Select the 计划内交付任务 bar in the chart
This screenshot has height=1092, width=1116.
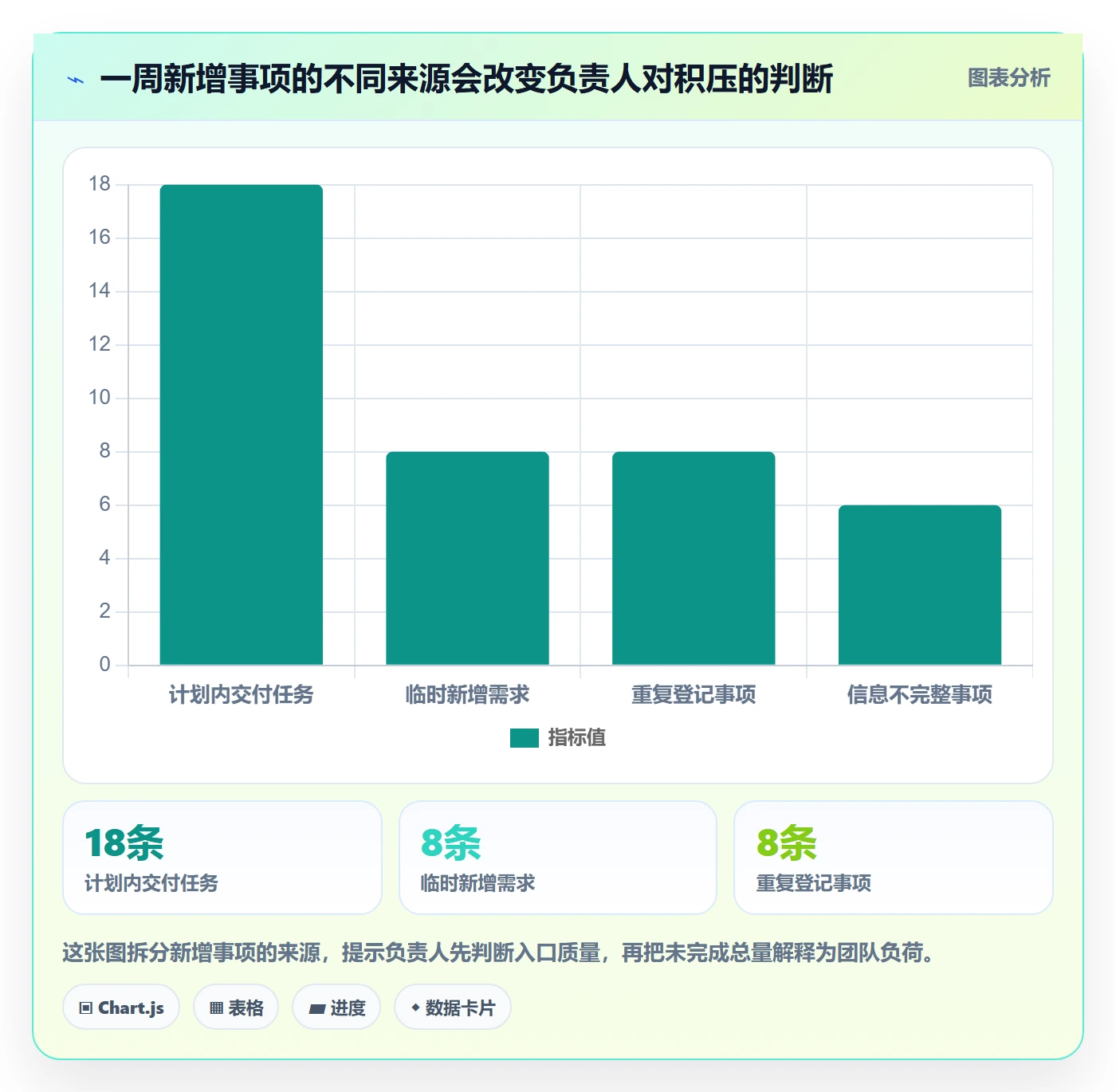click(242, 425)
